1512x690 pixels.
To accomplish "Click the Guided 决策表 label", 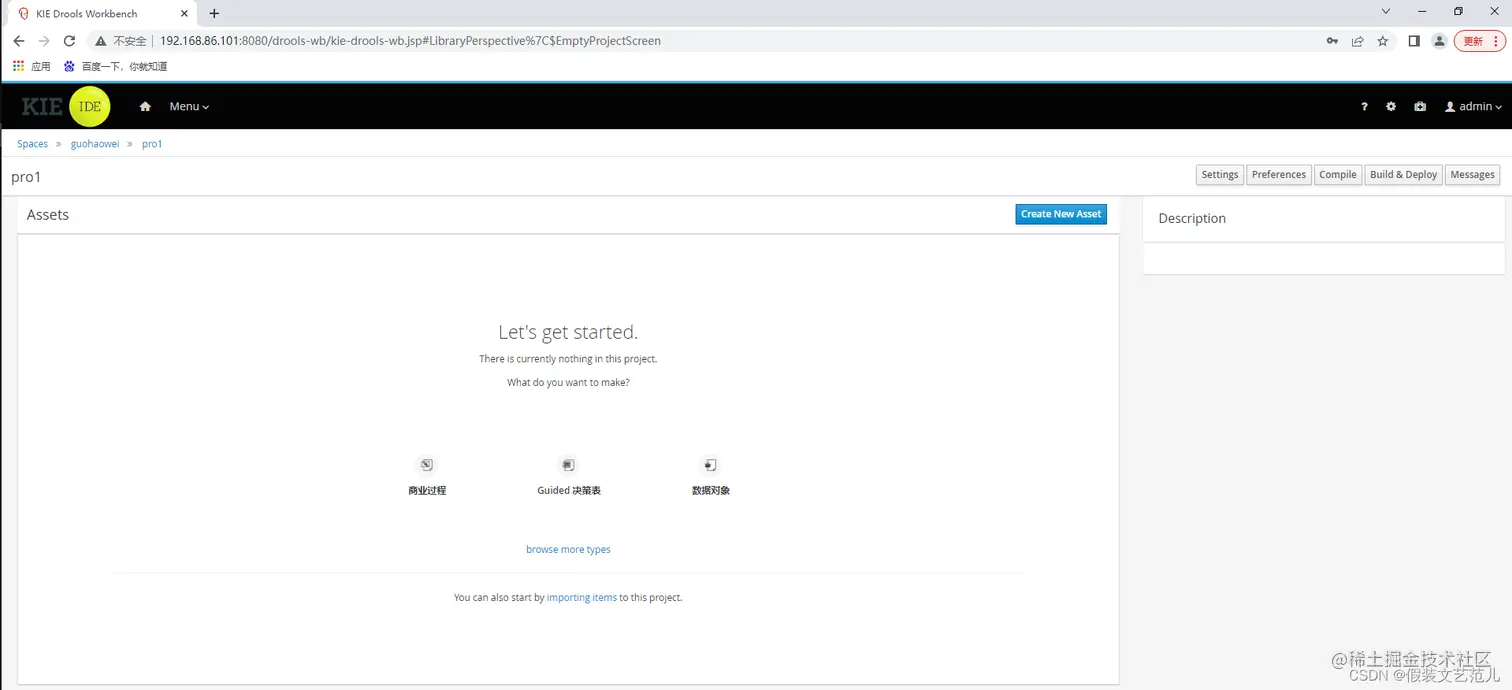I will [569, 491].
